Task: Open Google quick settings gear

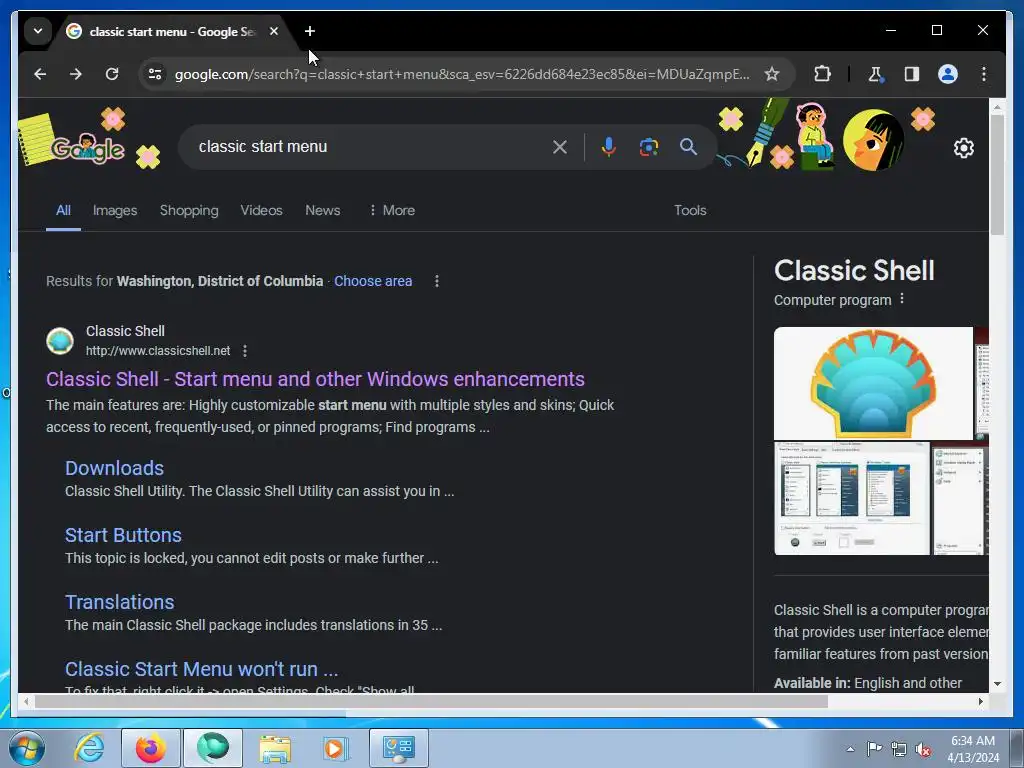Action: [x=964, y=148]
